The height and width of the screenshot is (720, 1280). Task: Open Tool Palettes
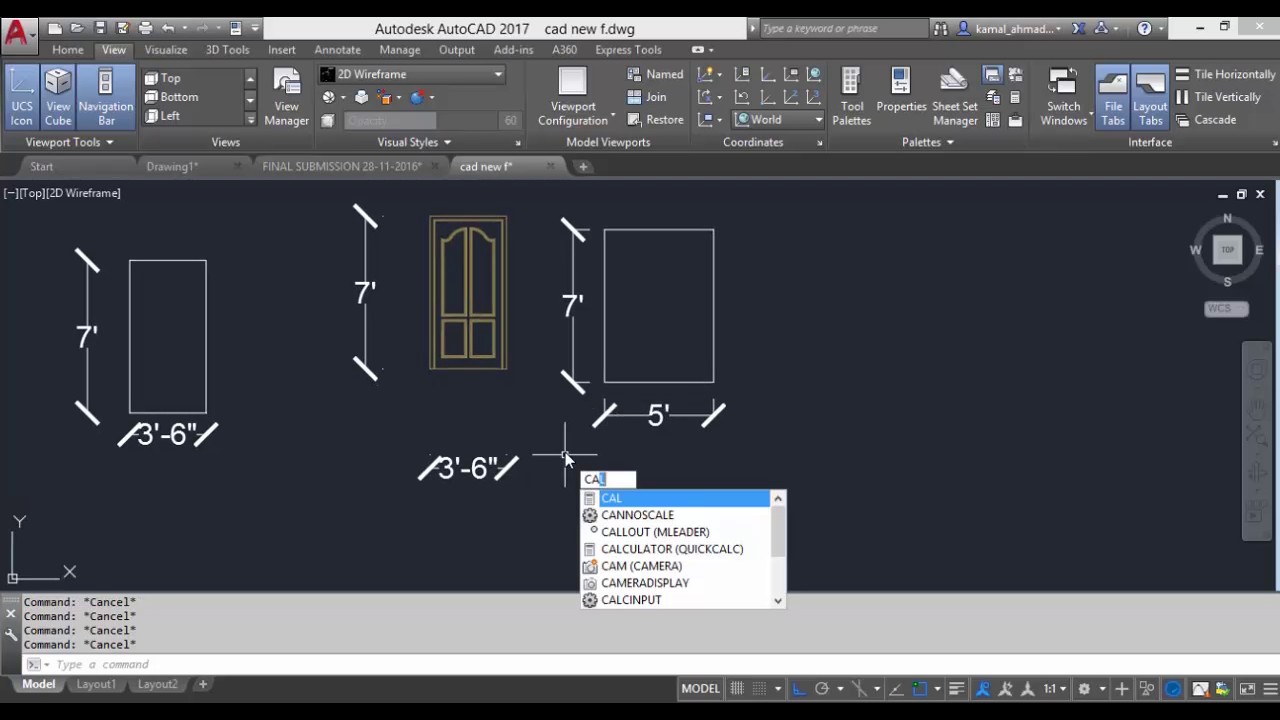pos(852,98)
